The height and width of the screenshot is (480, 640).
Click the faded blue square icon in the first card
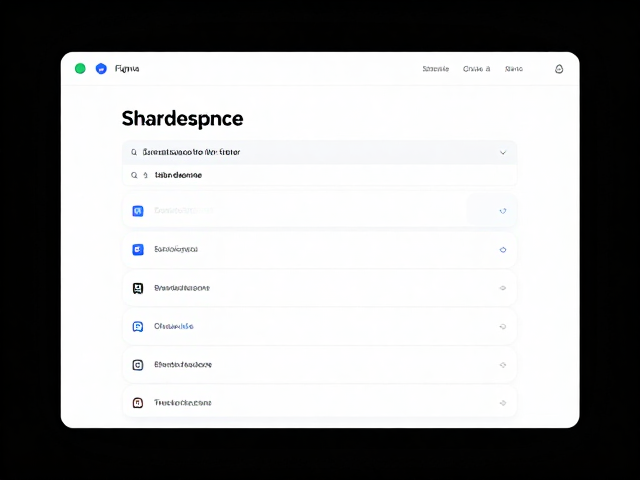click(x=138, y=211)
